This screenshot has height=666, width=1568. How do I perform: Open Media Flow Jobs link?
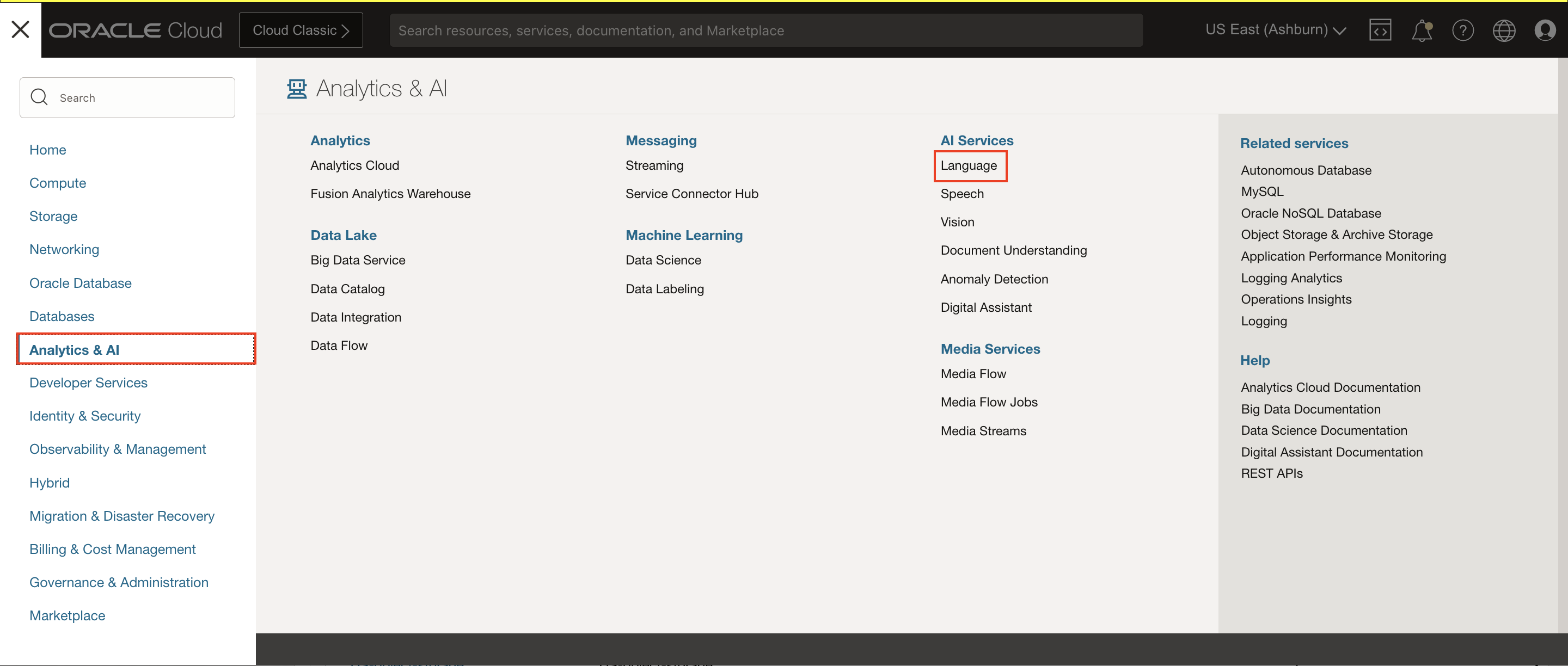989,402
